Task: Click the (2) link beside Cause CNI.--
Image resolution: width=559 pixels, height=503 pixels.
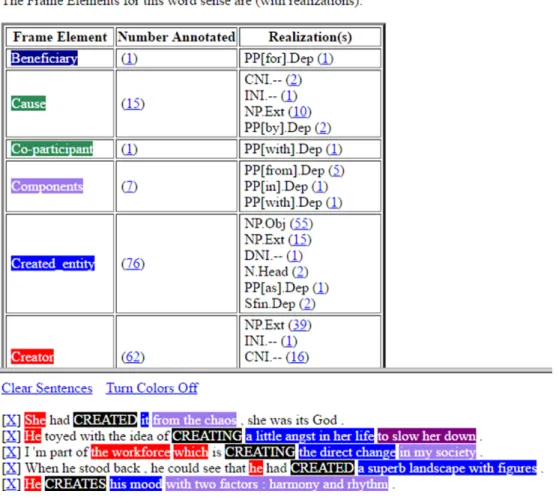Action: (x=294, y=79)
